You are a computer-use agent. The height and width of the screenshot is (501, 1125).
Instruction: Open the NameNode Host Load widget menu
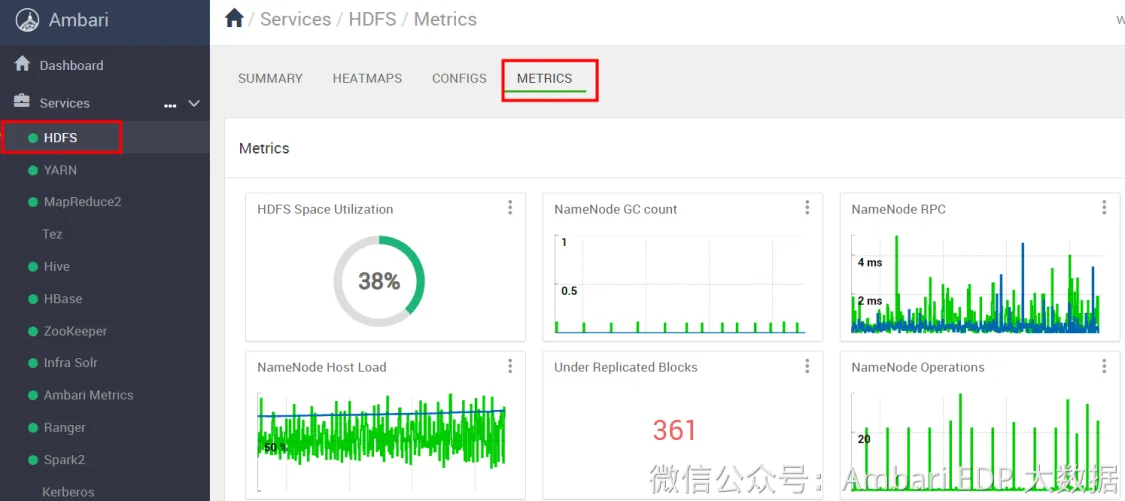click(x=510, y=366)
